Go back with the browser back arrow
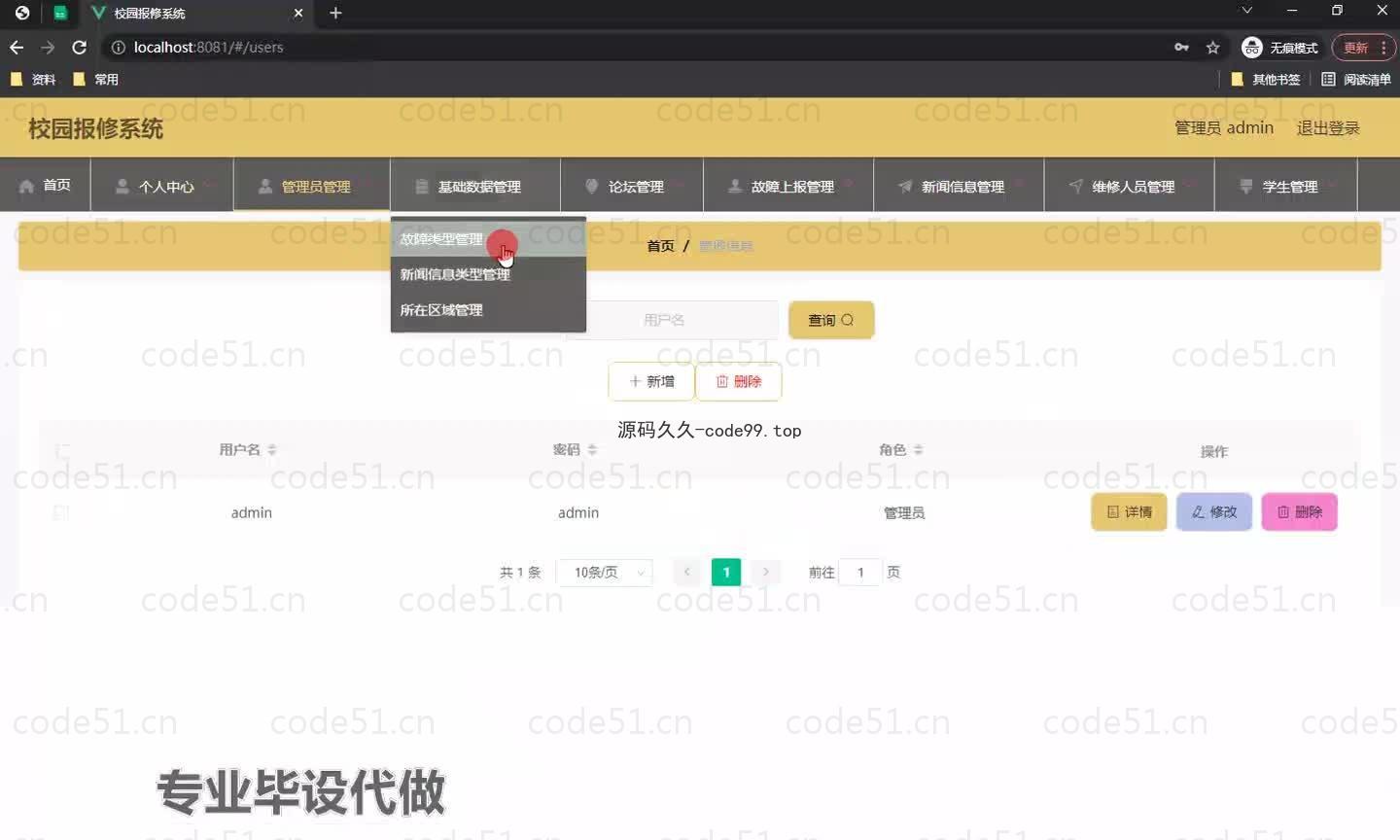The height and width of the screenshot is (840, 1400). pos(17,47)
